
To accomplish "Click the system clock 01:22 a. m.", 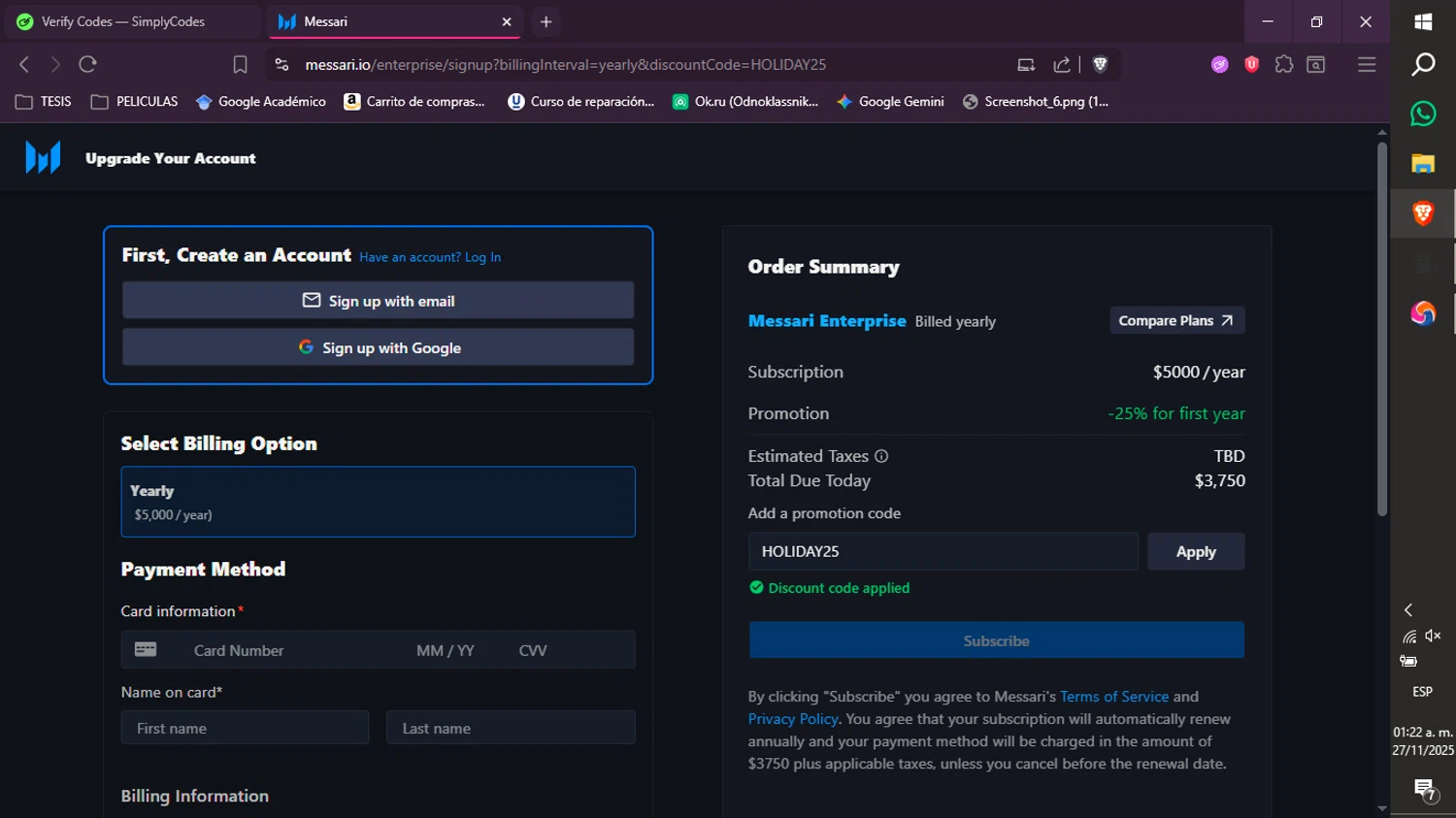I will (1423, 732).
